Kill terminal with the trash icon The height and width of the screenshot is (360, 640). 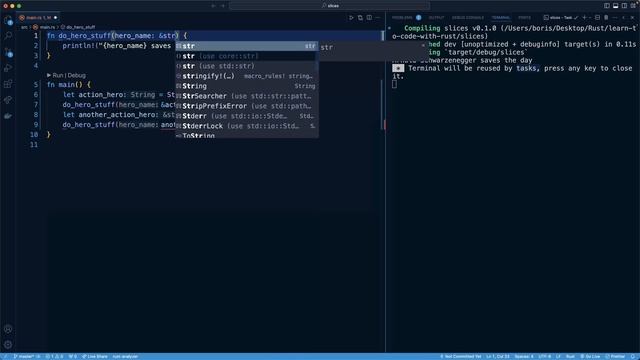click(x=606, y=18)
